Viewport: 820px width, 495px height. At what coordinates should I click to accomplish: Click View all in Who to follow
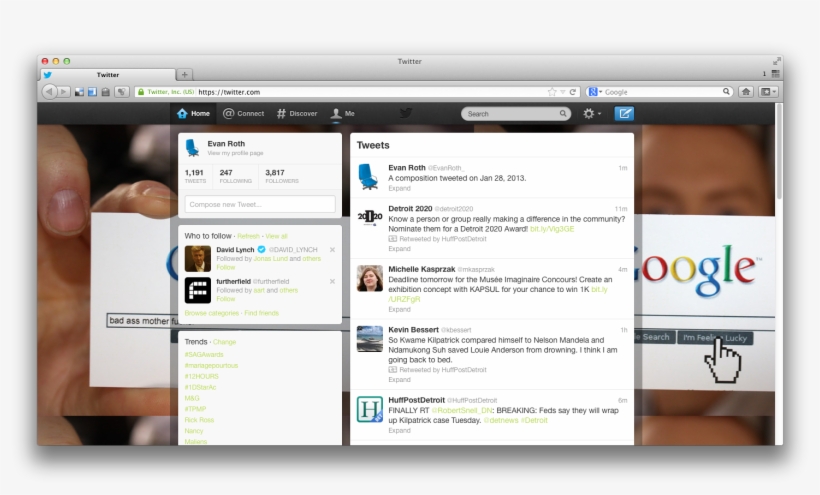pyautogui.click(x=276, y=236)
